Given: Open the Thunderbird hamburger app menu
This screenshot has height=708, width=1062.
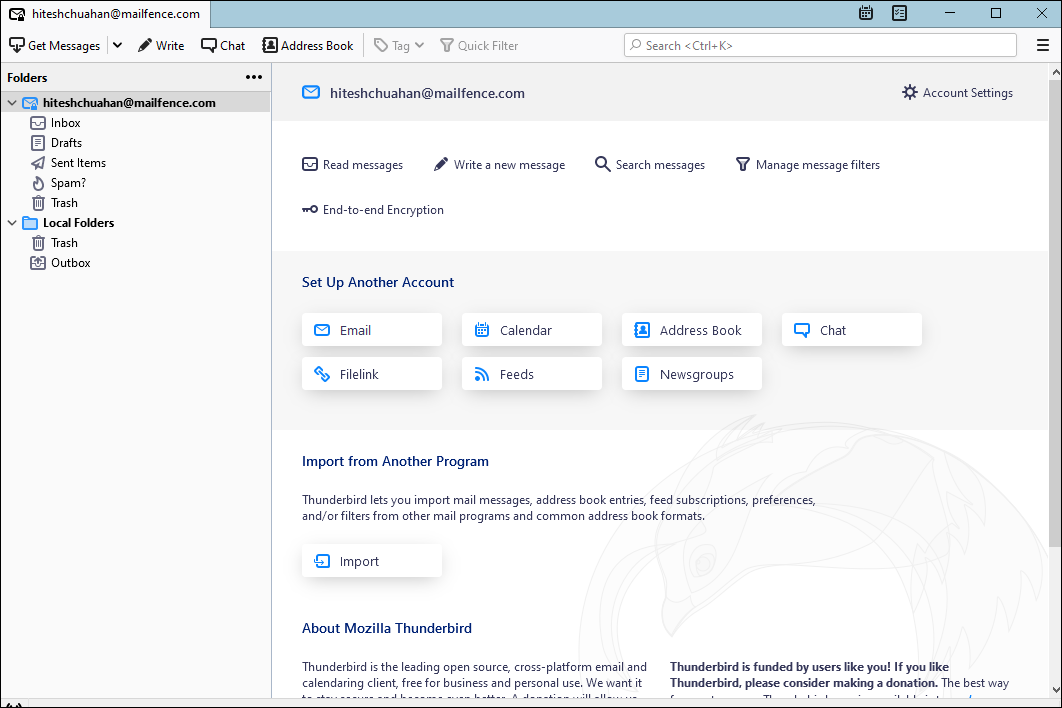Looking at the screenshot, I should (x=1043, y=45).
